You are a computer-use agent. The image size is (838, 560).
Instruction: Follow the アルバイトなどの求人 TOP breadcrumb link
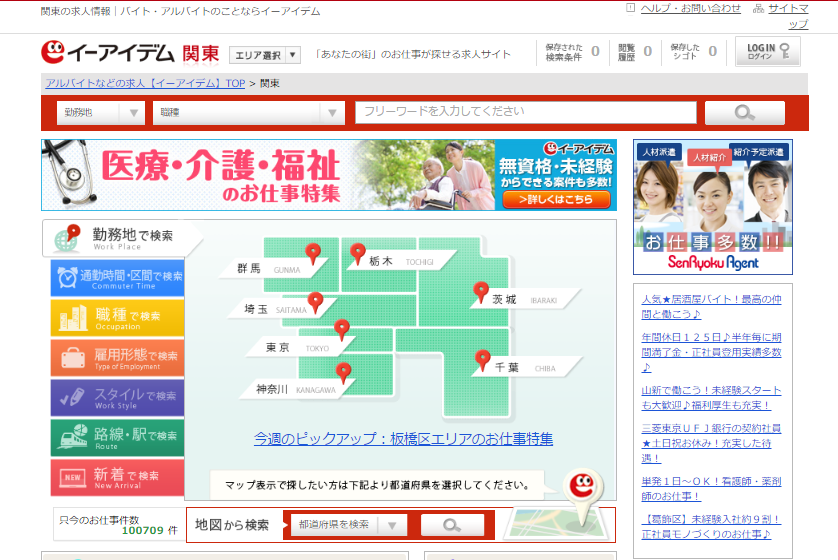click(x=145, y=83)
